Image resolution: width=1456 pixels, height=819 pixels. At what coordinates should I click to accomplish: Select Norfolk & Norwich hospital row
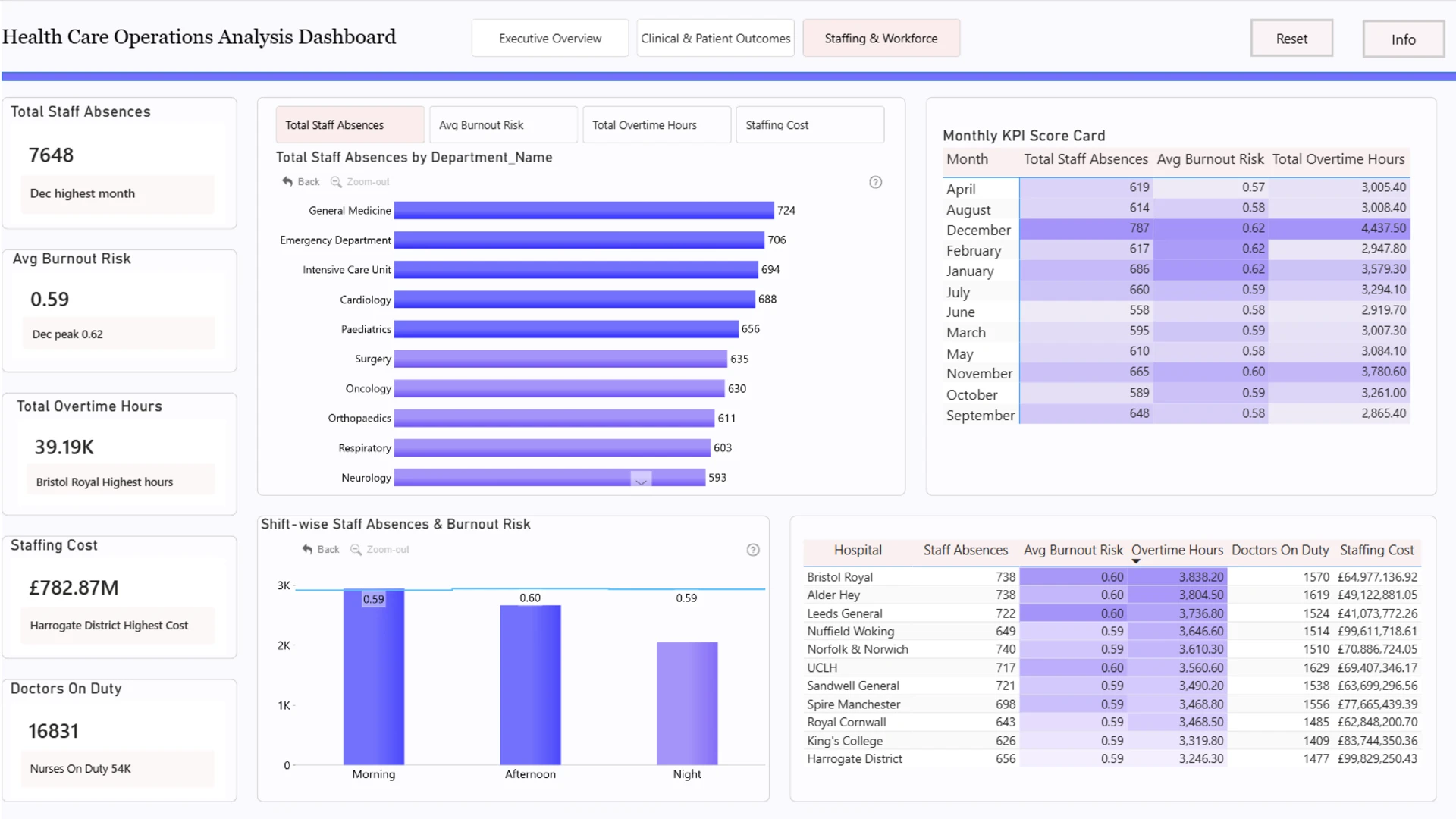[1112, 650]
